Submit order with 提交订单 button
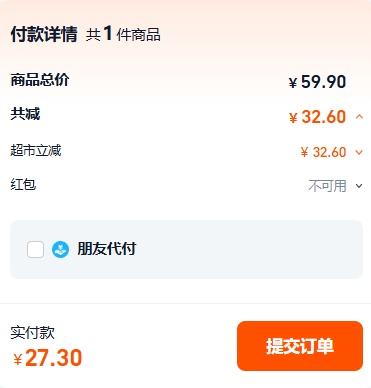 click(300, 346)
